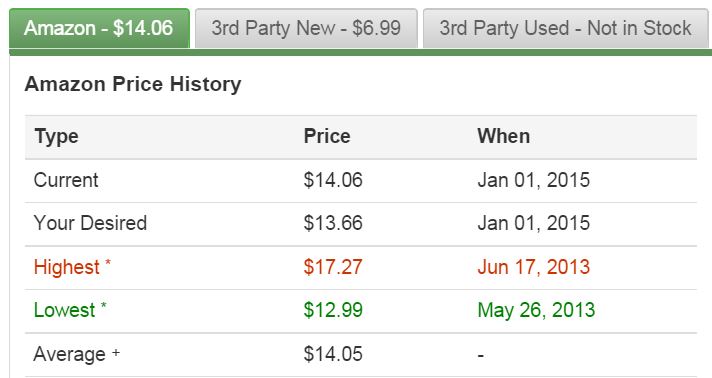Click highest price $17.27 value
The height and width of the screenshot is (378, 712).
[x=333, y=267]
